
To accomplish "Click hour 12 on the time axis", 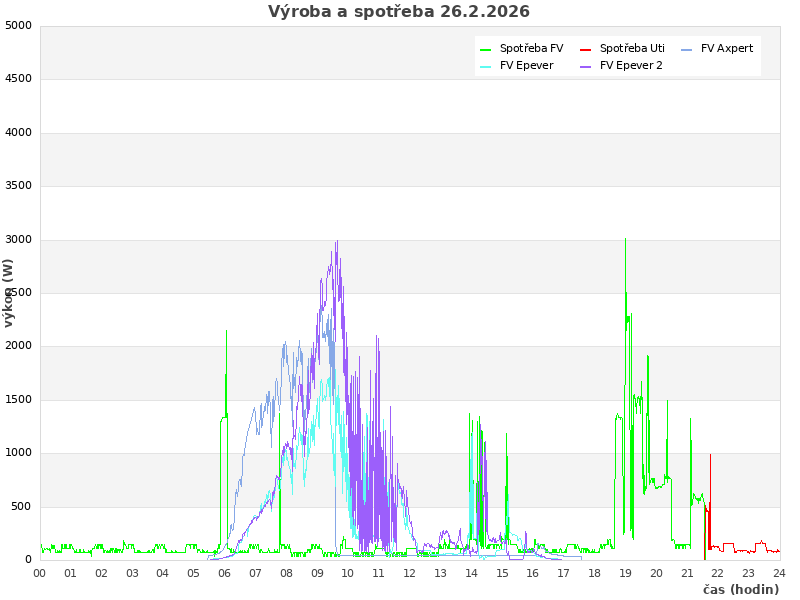I will 409,573.
